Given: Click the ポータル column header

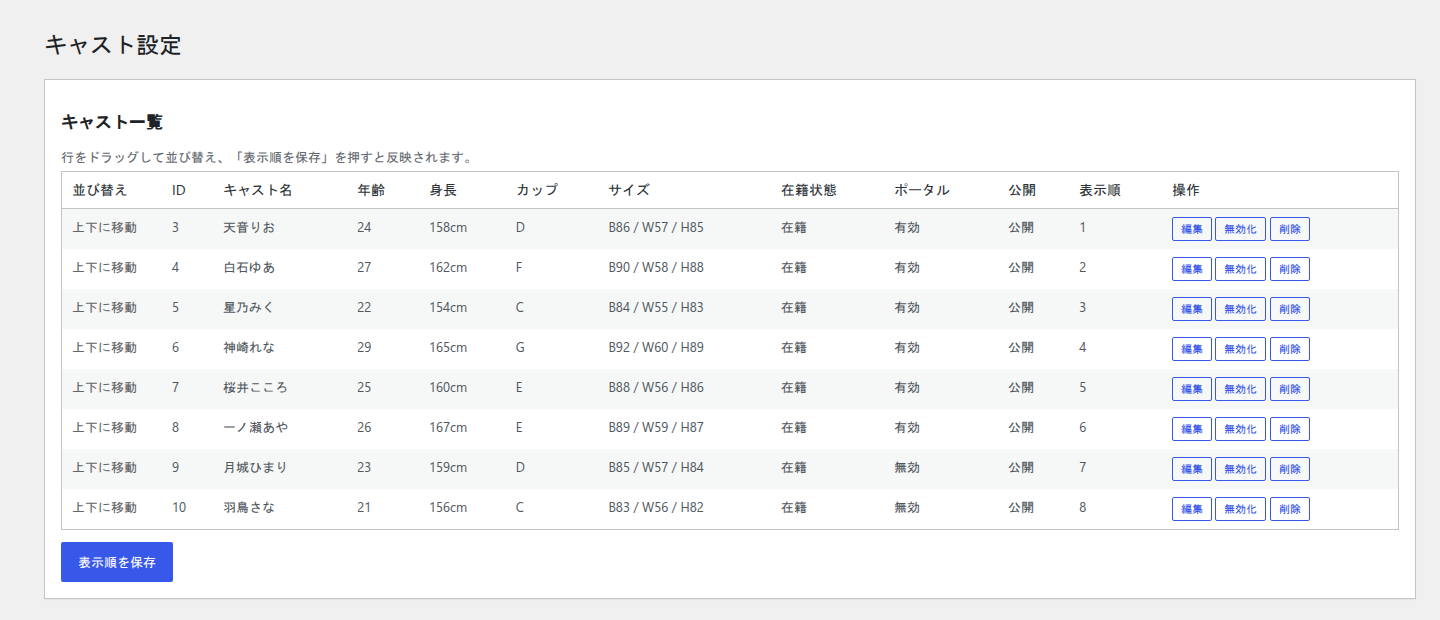Looking at the screenshot, I should 922,190.
